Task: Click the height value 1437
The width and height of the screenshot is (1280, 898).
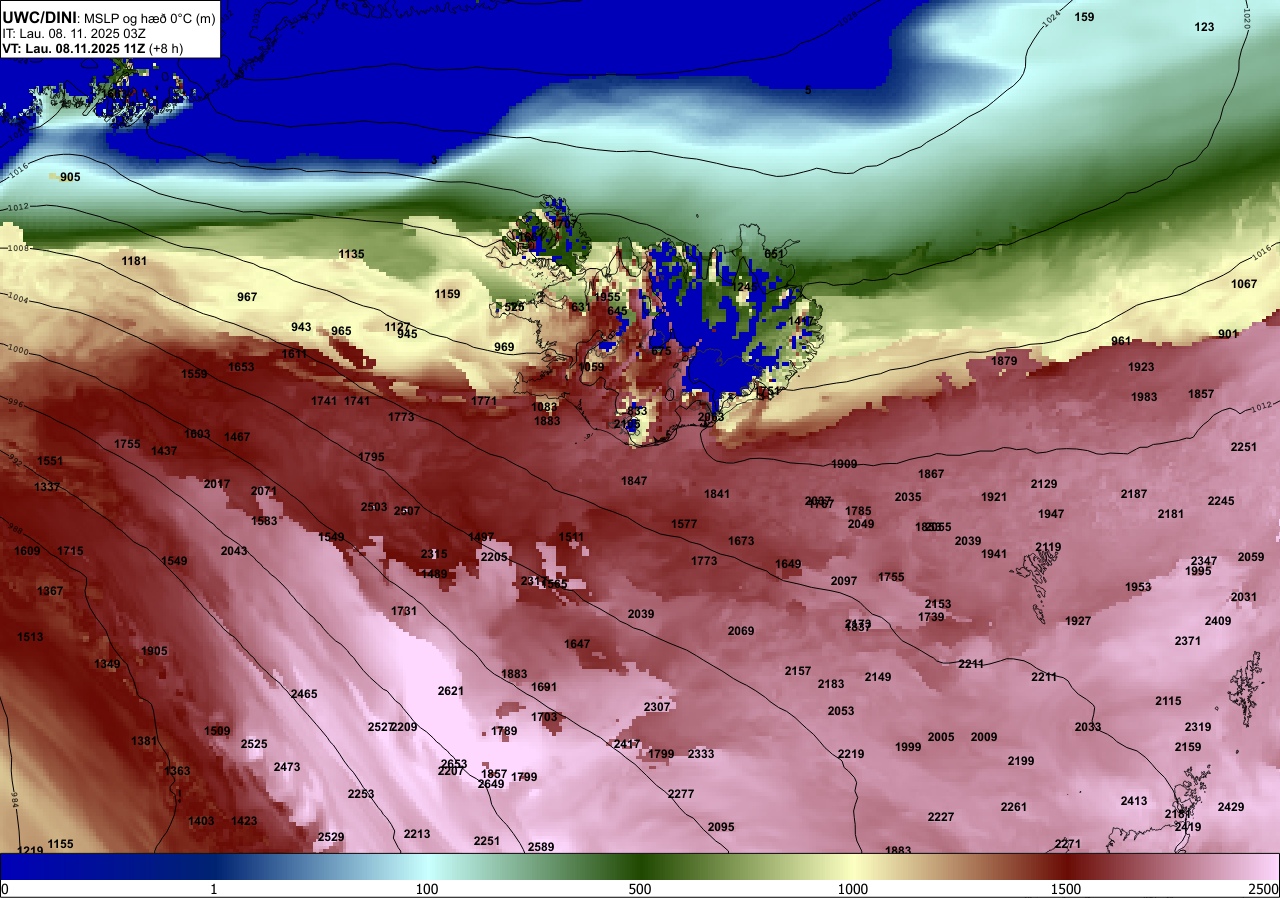Action: pyautogui.click(x=164, y=451)
